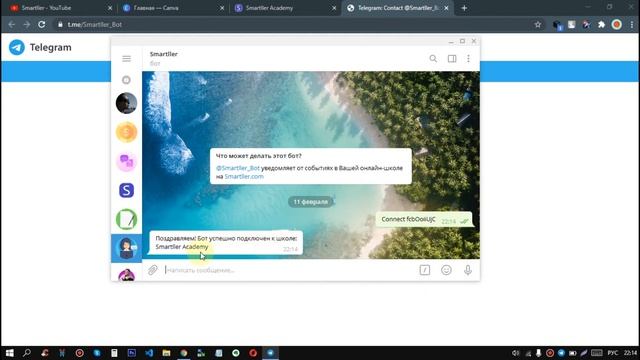Open the green notepad avatar chat
The image size is (640, 360).
[127, 220]
